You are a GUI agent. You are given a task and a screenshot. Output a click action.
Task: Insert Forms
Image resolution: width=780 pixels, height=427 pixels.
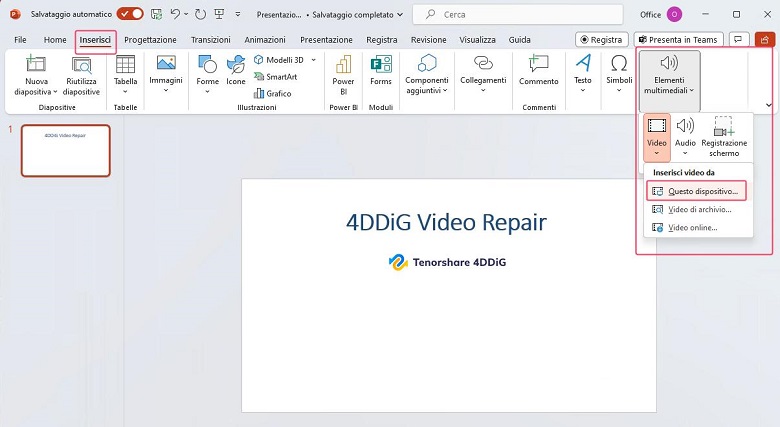click(381, 71)
